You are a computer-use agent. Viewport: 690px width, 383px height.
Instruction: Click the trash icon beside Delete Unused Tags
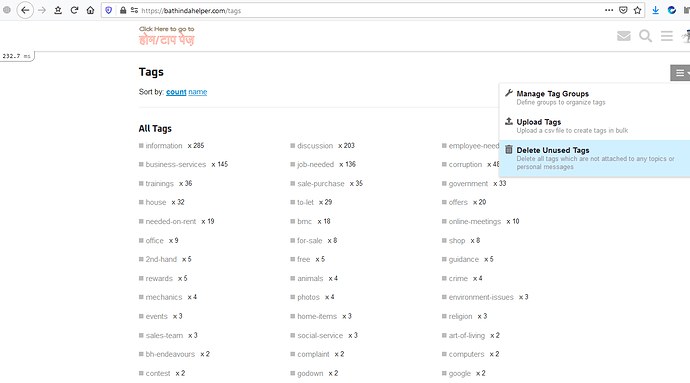coord(509,150)
